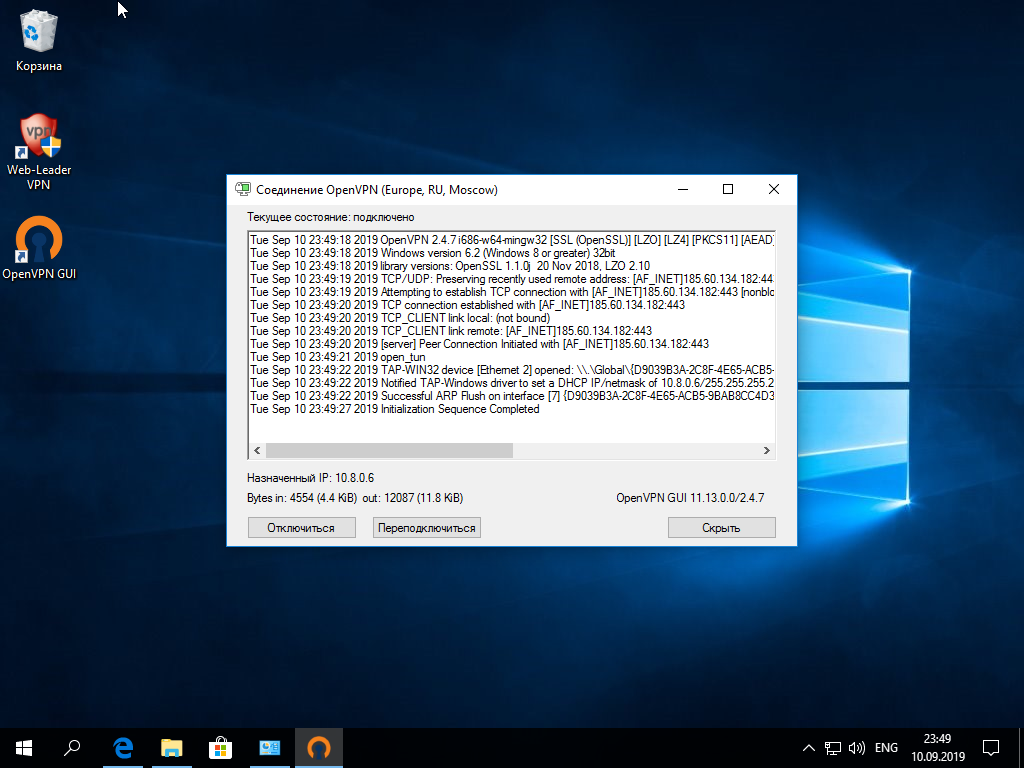This screenshot has width=1024, height=768.
Task: Click 'Текущее состояние: подключено' status text
Action: tap(330, 217)
